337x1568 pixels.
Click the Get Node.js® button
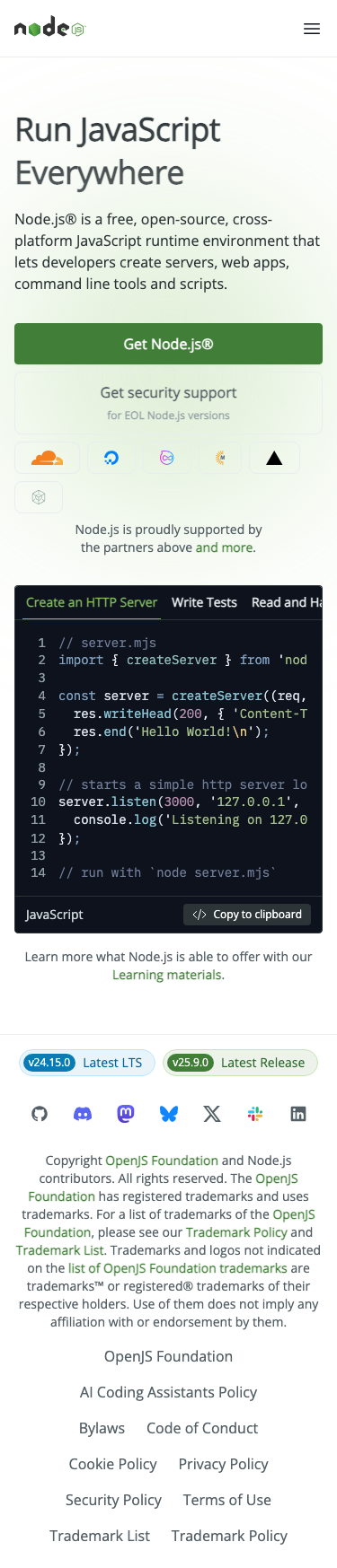(x=168, y=344)
